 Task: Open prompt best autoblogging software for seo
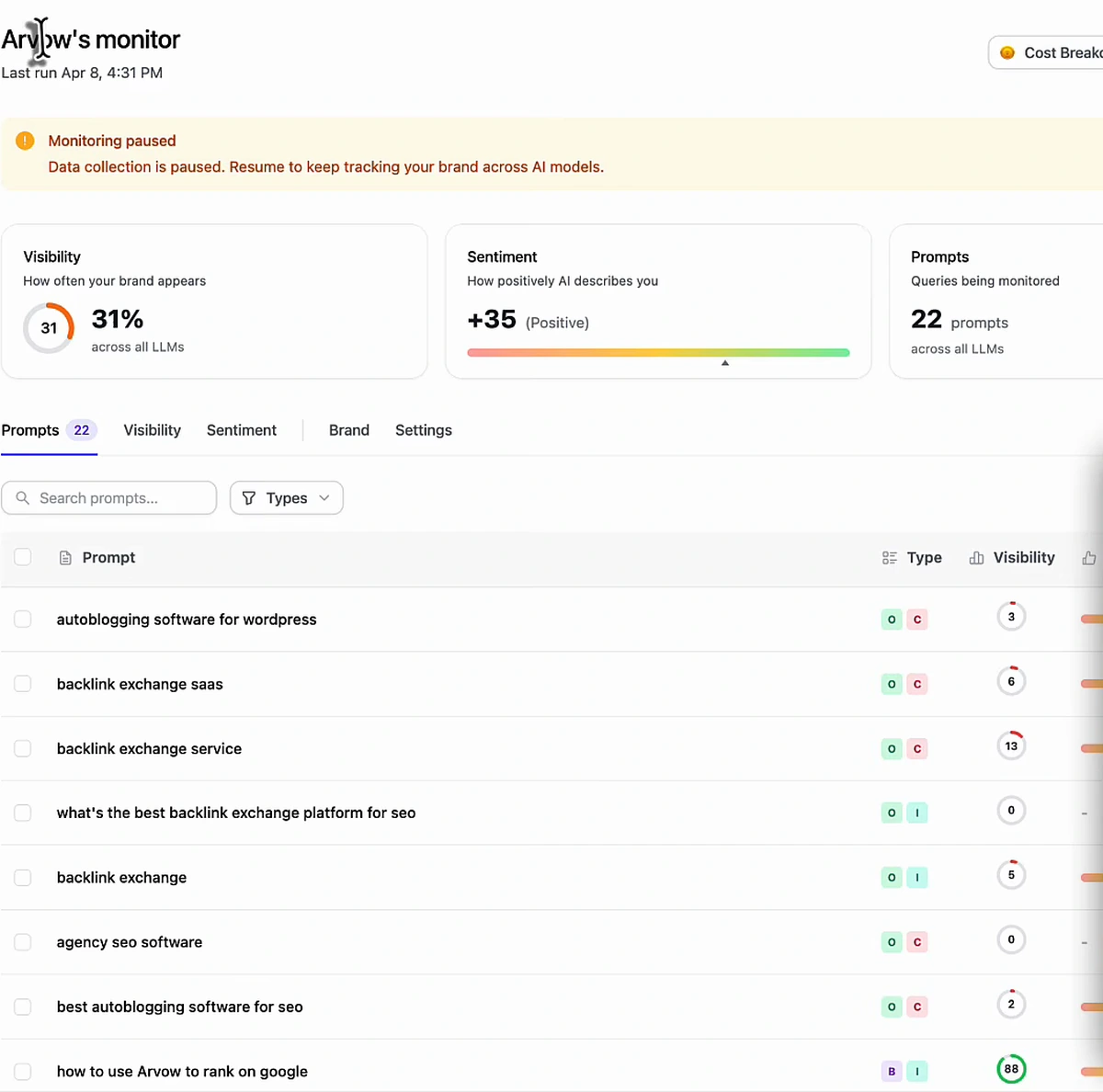pos(179,1007)
